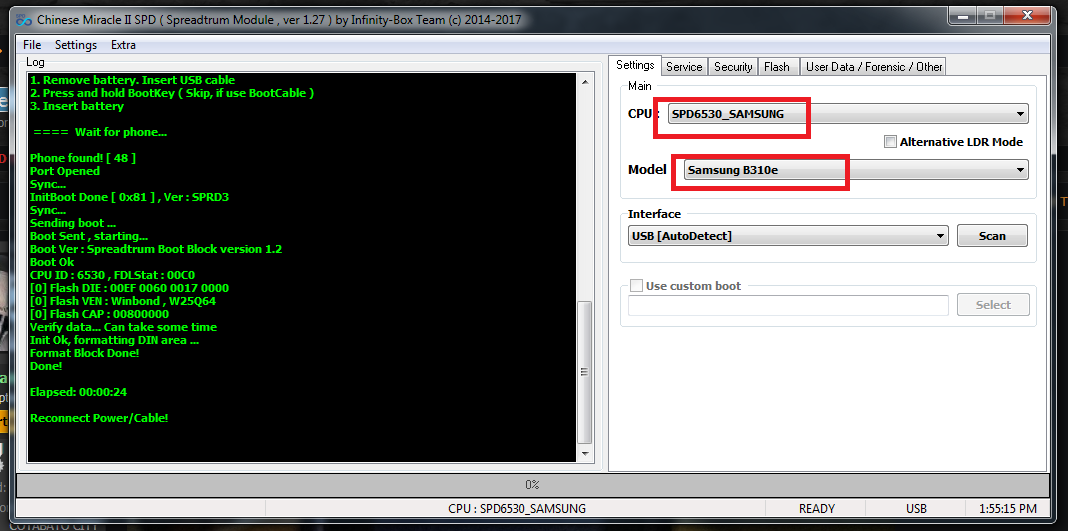Click the 1:55:15 PM status bar clock

tap(1007, 509)
